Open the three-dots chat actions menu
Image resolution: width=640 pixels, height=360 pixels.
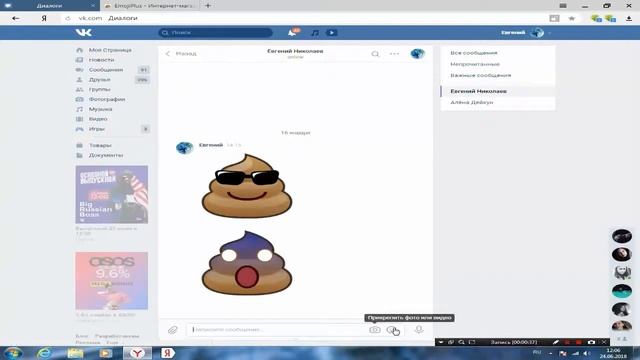coord(394,54)
